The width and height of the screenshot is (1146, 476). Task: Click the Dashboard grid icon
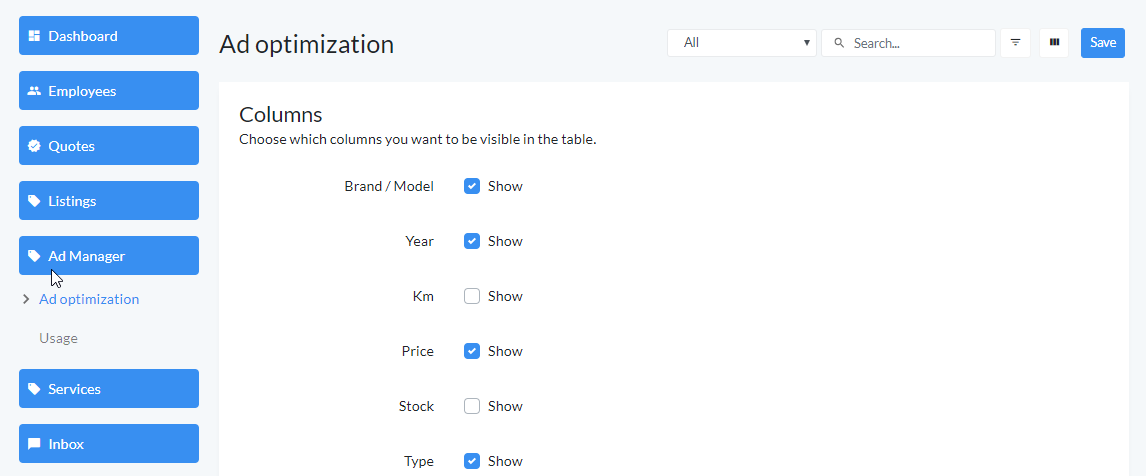34,36
